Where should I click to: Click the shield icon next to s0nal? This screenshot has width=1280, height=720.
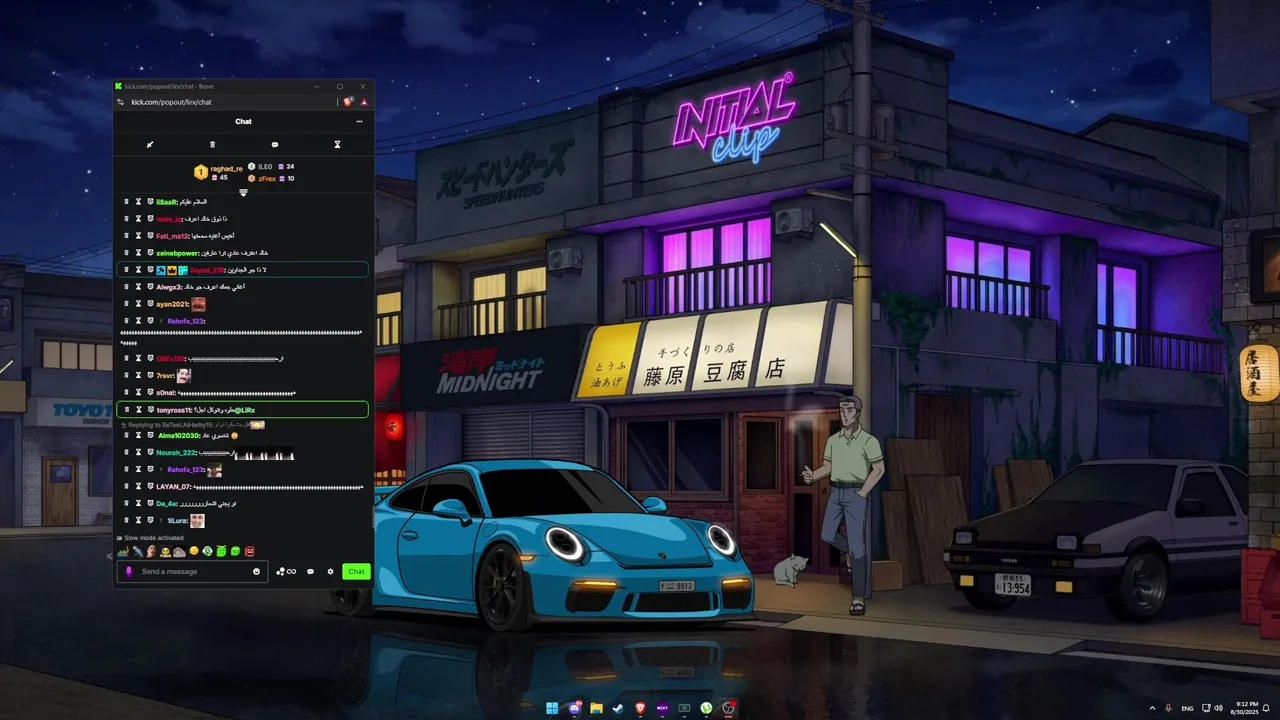point(150,393)
